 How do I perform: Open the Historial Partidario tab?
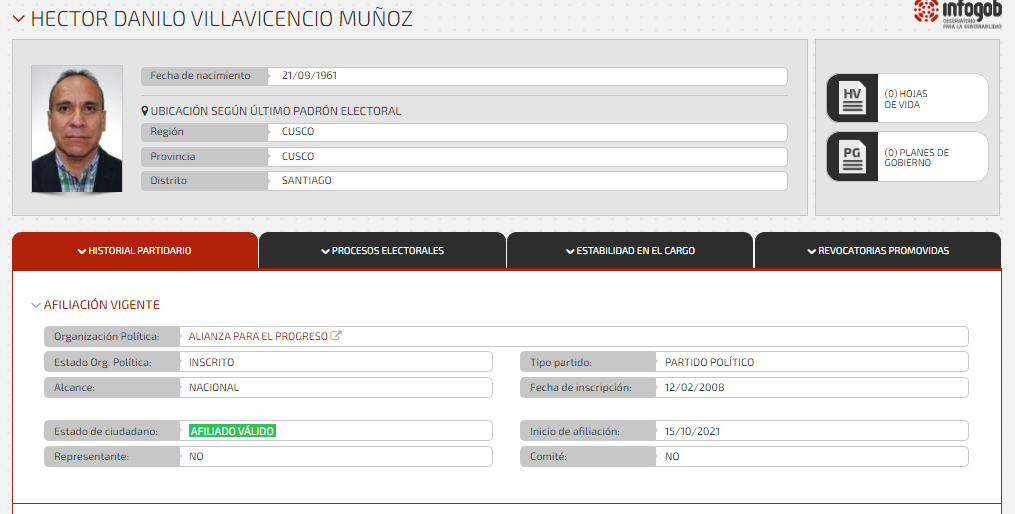[x=135, y=251]
